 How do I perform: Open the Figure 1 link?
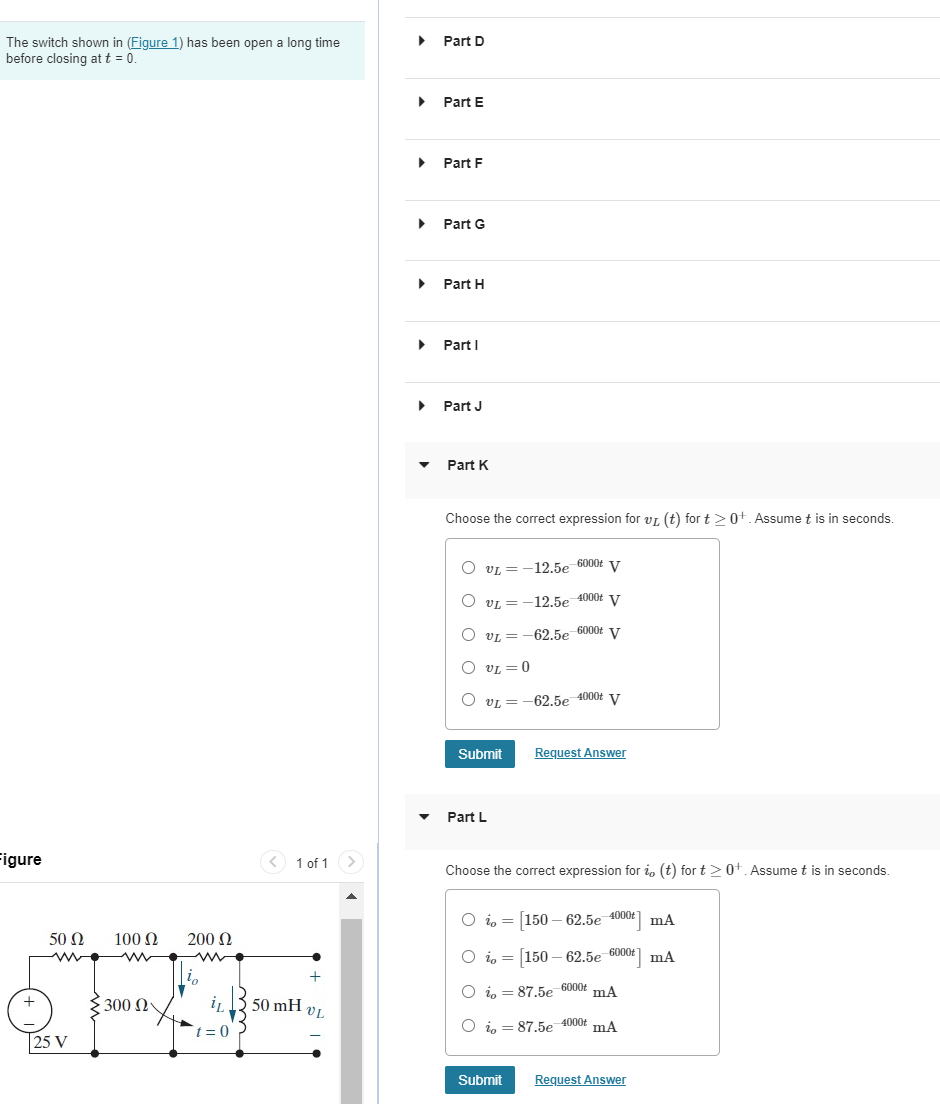(x=155, y=42)
